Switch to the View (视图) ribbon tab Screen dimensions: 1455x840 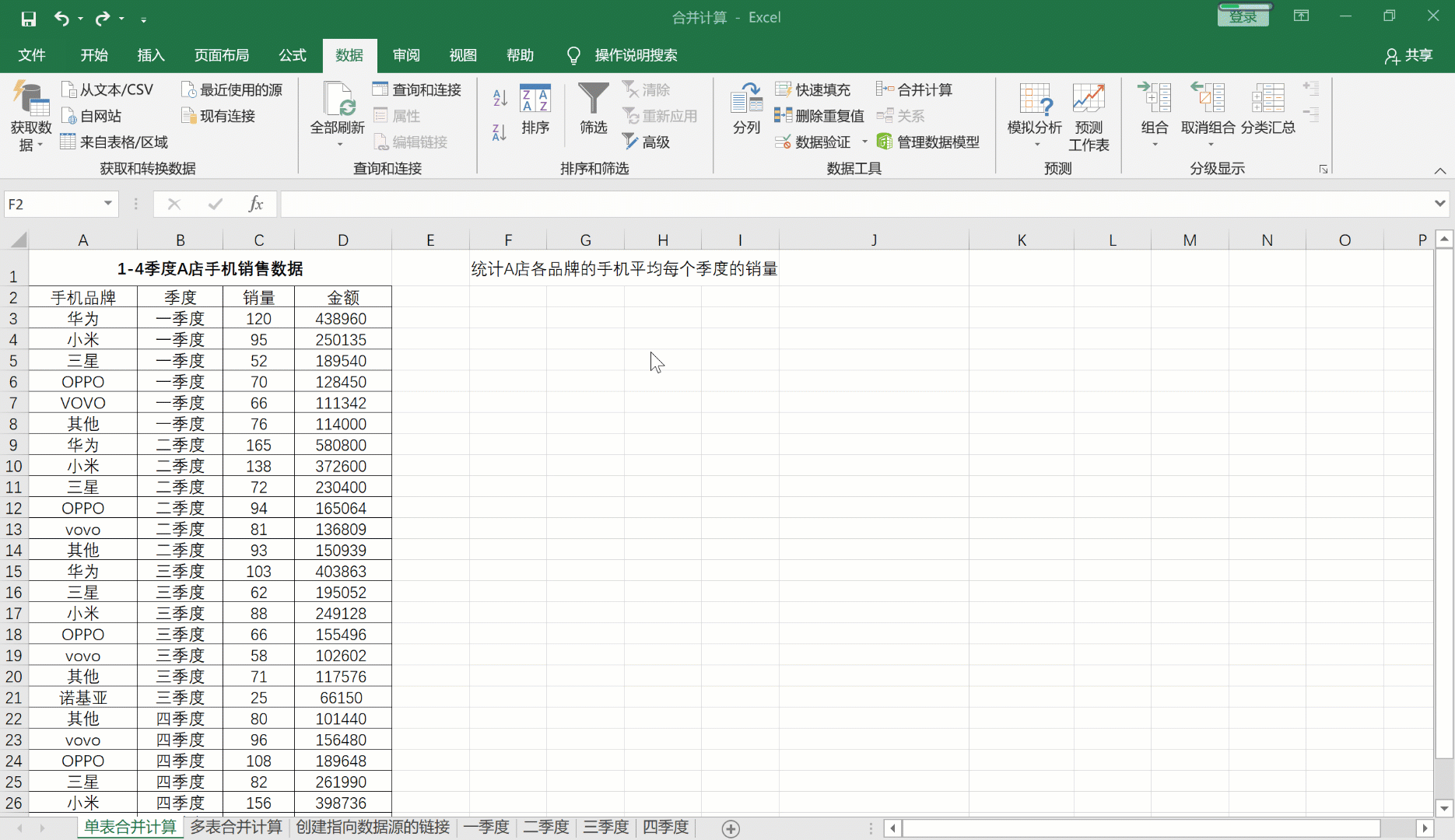point(463,55)
